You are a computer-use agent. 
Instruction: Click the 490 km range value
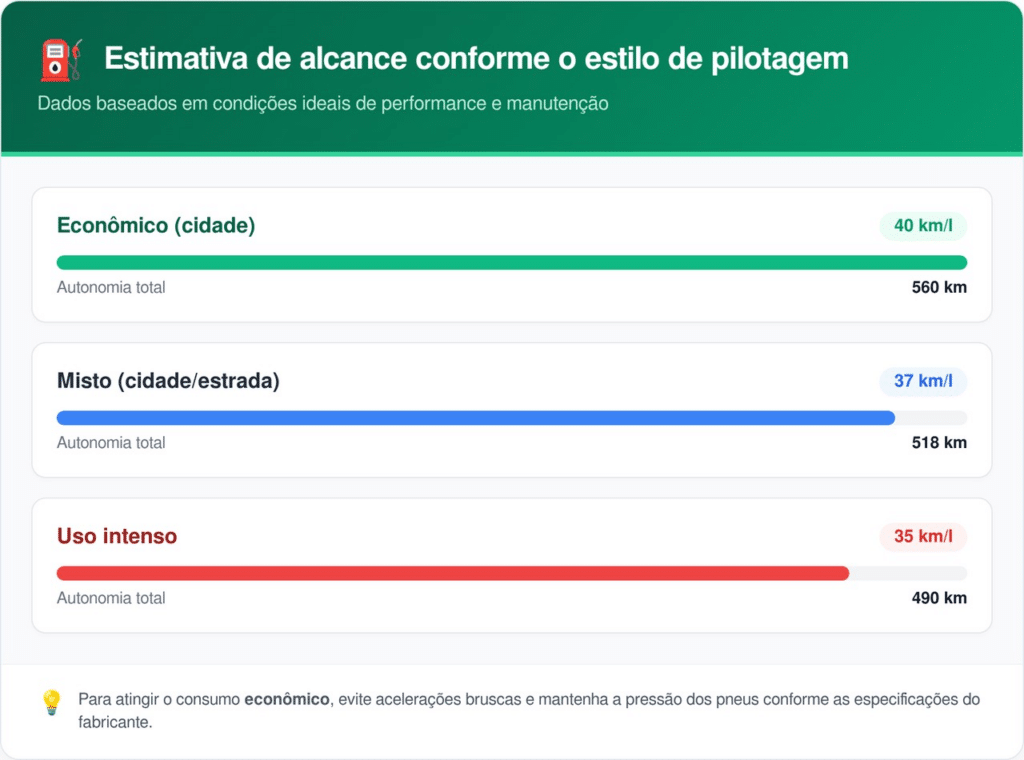click(939, 598)
